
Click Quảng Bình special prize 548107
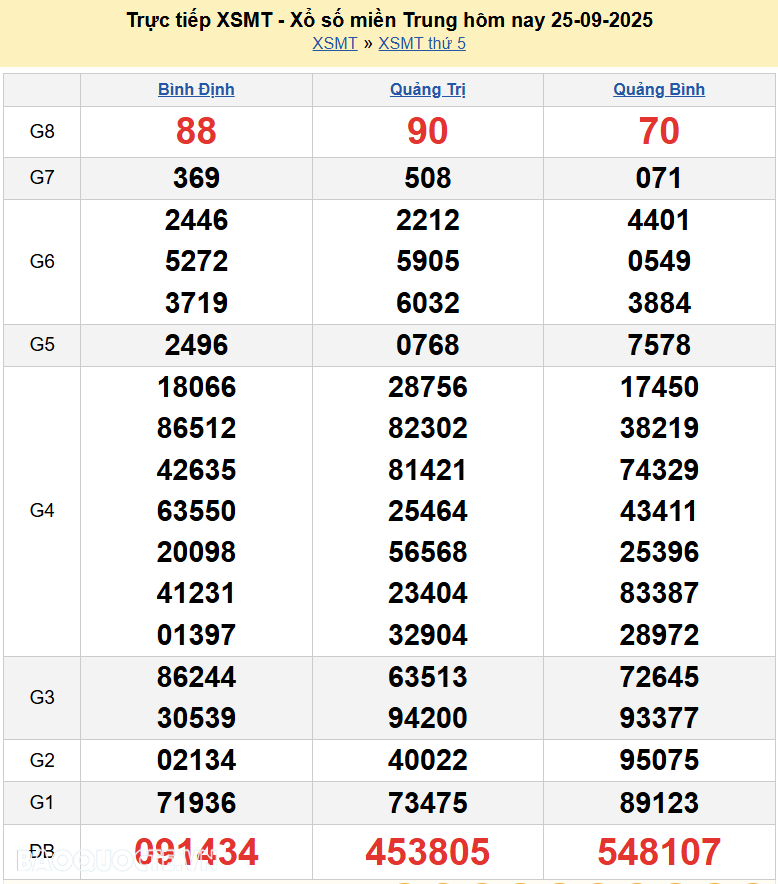[659, 852]
